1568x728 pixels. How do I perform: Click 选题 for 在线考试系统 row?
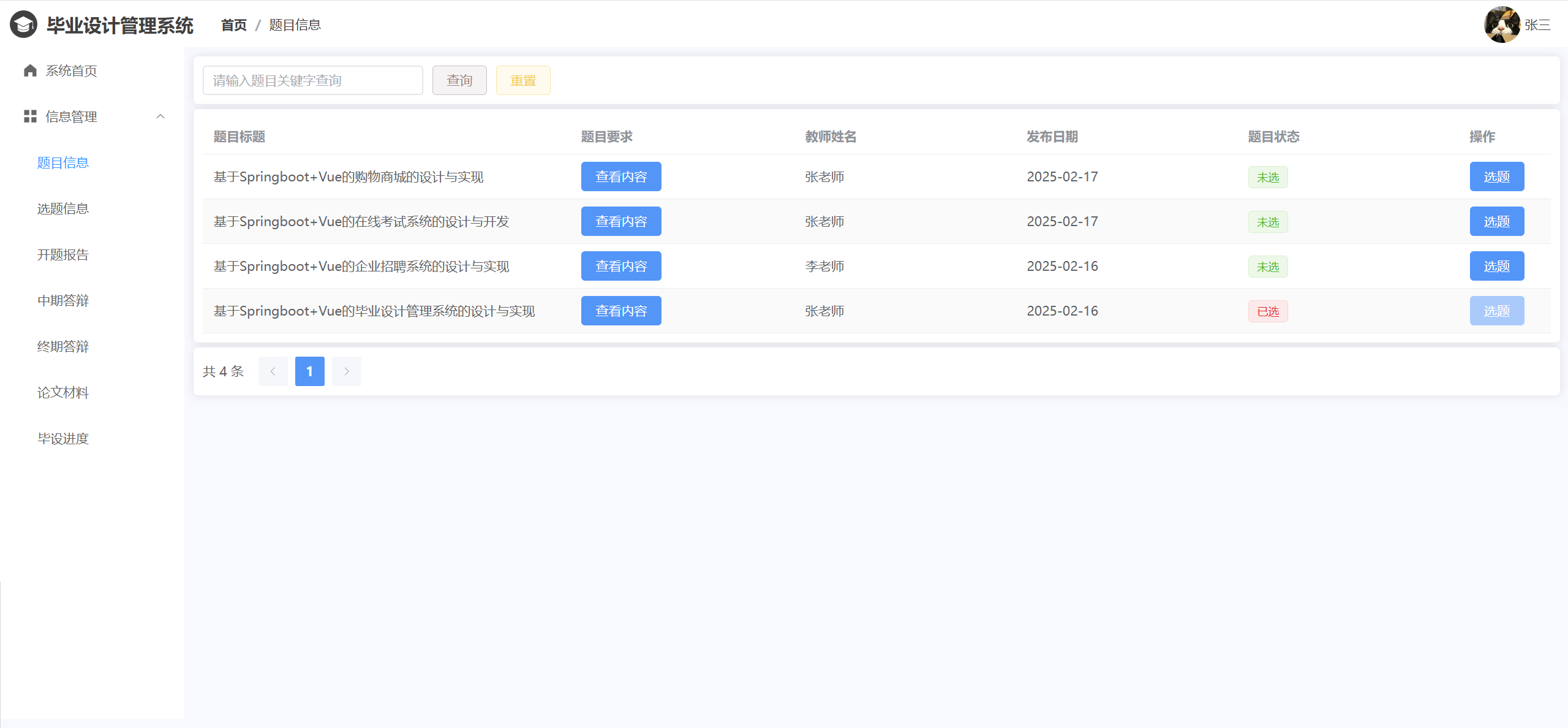pyautogui.click(x=1496, y=221)
